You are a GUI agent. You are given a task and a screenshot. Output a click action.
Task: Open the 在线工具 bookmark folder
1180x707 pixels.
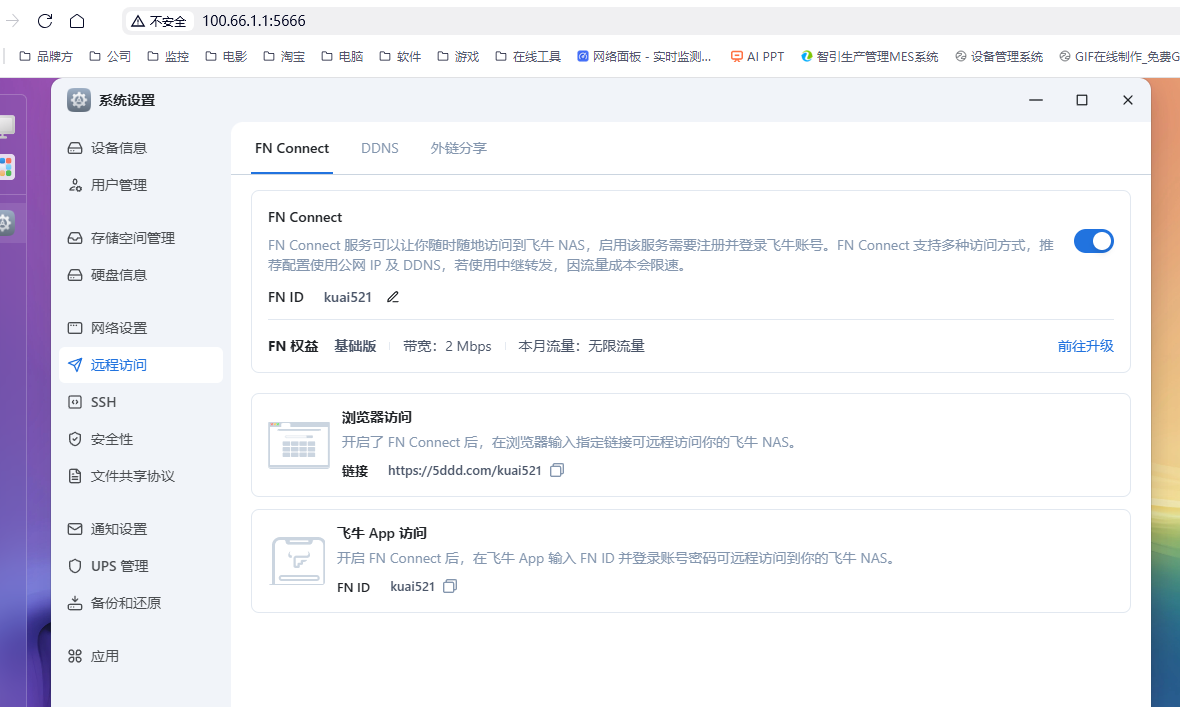[528, 56]
